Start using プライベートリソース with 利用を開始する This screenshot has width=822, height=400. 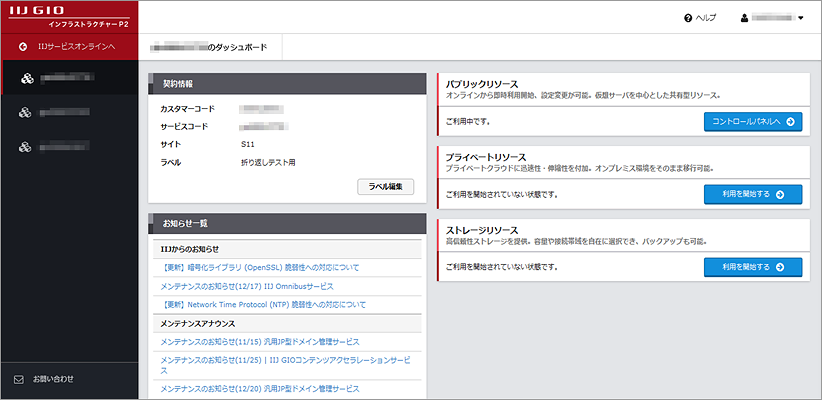click(x=753, y=194)
